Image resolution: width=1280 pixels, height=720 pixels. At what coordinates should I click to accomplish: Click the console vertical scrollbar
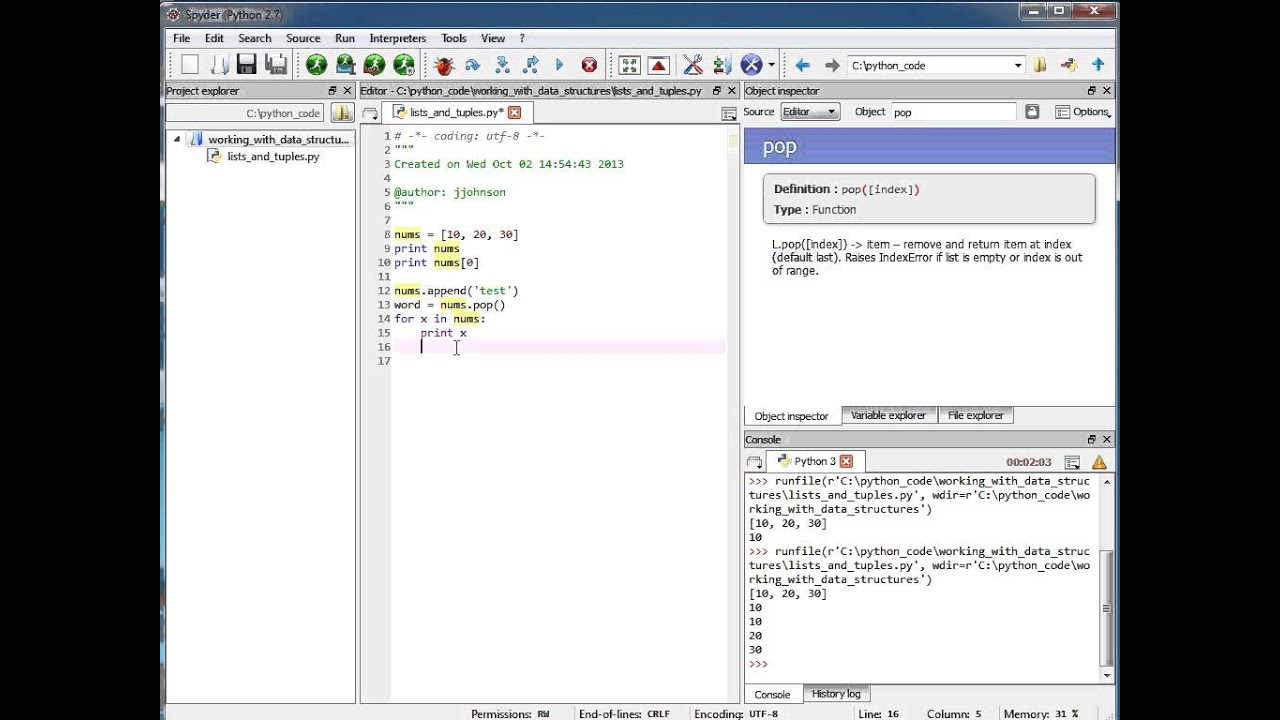pos(1106,606)
